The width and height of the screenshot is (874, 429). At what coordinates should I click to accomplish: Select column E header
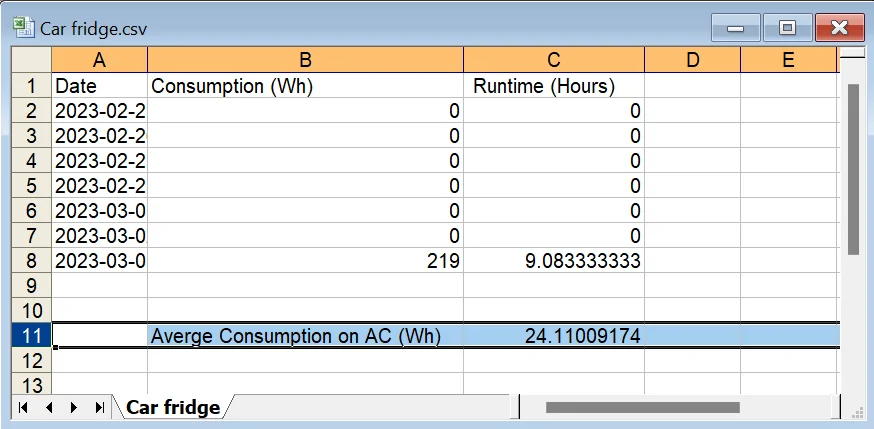click(x=788, y=60)
